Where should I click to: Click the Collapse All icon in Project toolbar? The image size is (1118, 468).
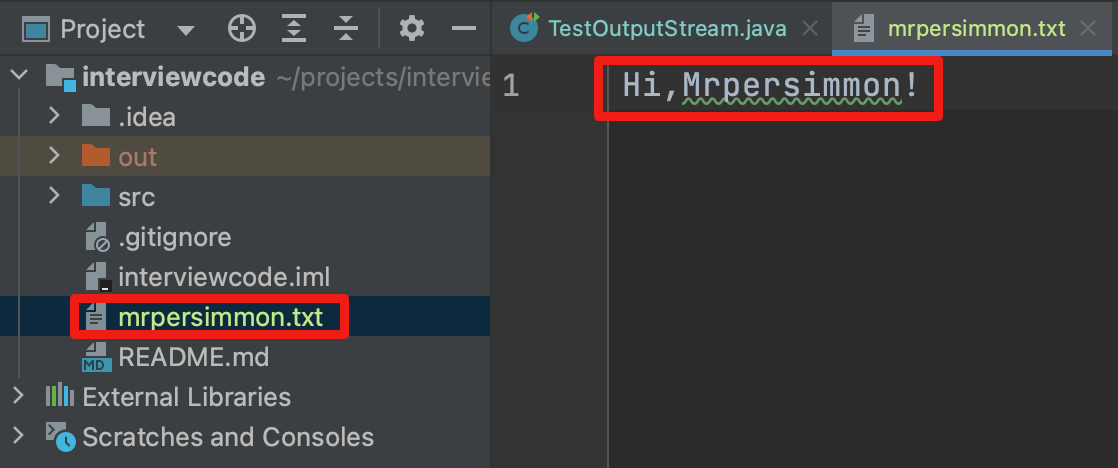[346, 29]
